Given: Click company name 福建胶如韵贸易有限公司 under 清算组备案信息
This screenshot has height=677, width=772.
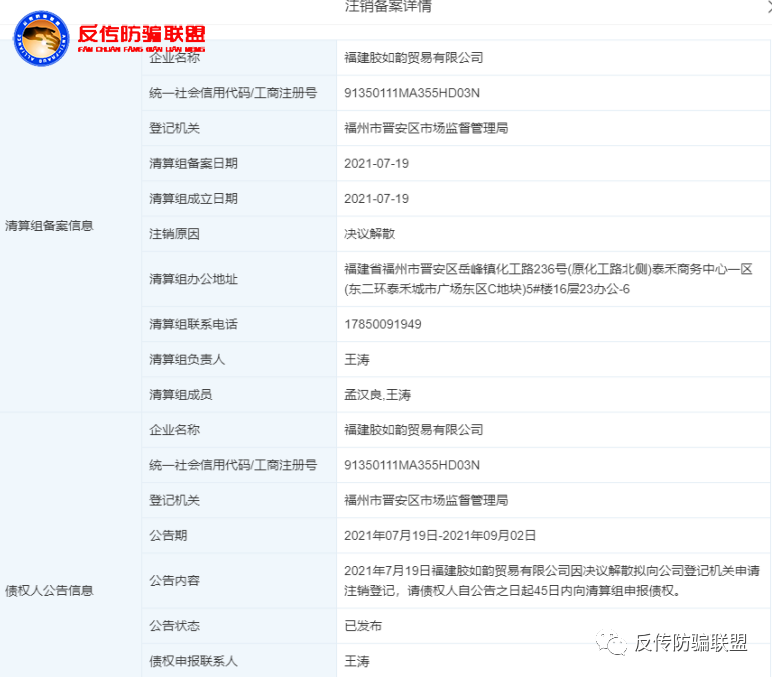Looking at the screenshot, I should coord(414,58).
